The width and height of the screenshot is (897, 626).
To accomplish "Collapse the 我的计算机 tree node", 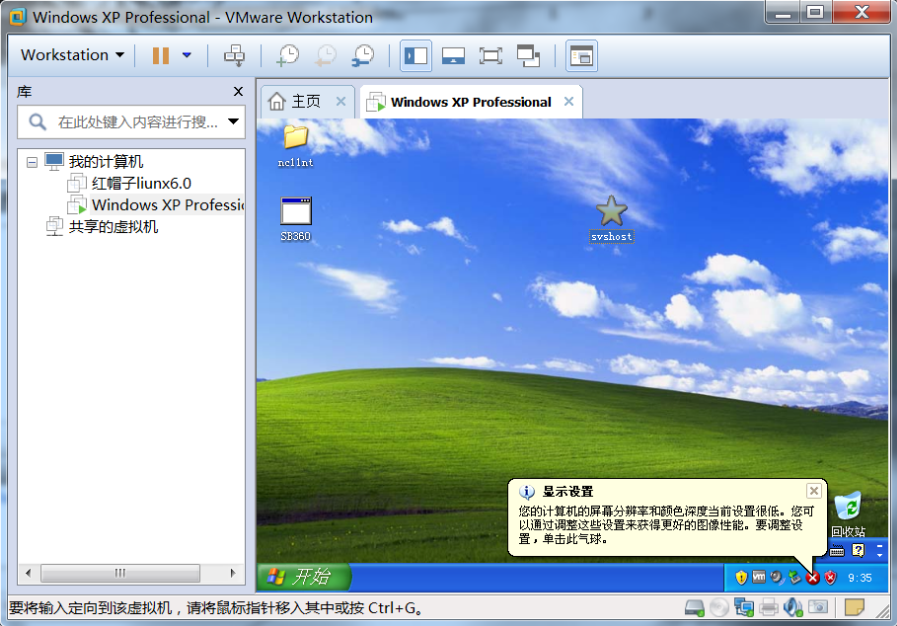I will (32, 163).
